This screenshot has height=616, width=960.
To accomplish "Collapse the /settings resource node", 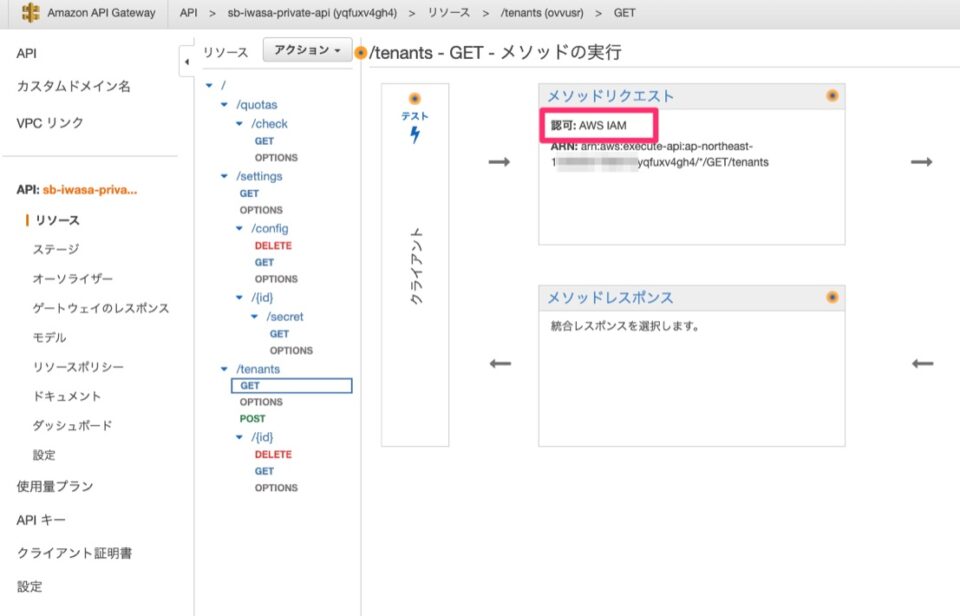I will click(x=223, y=176).
